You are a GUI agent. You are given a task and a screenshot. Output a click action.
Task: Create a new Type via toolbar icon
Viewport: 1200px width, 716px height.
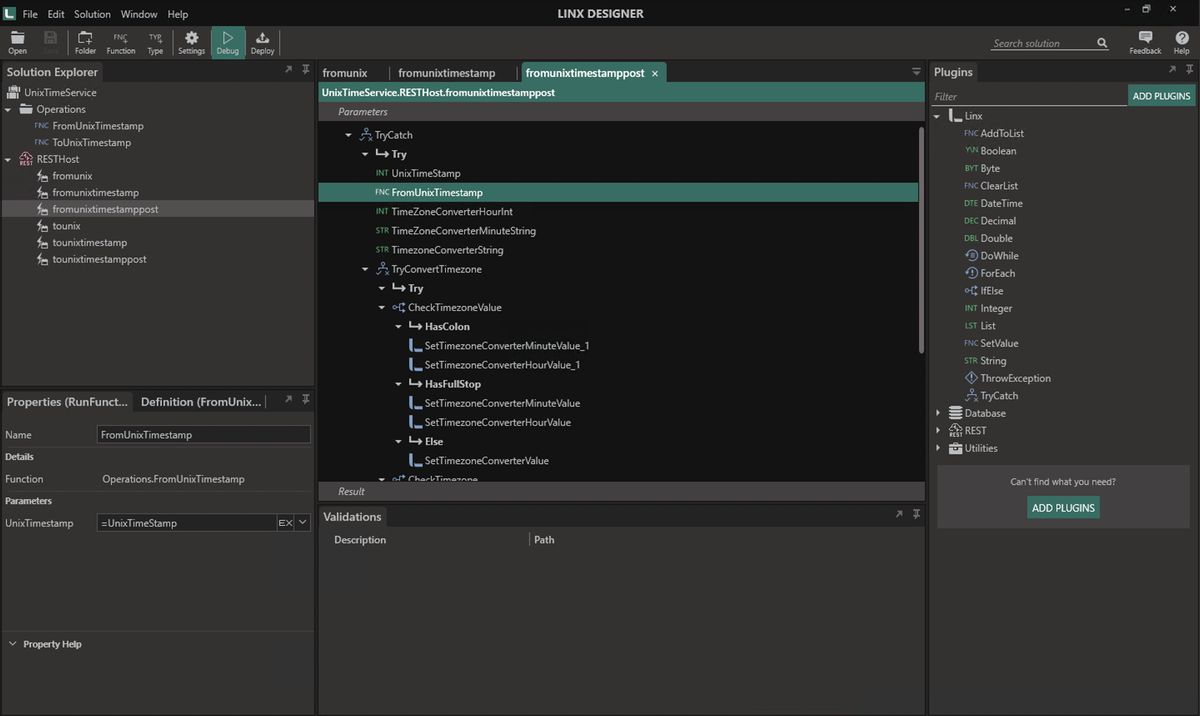(155, 41)
